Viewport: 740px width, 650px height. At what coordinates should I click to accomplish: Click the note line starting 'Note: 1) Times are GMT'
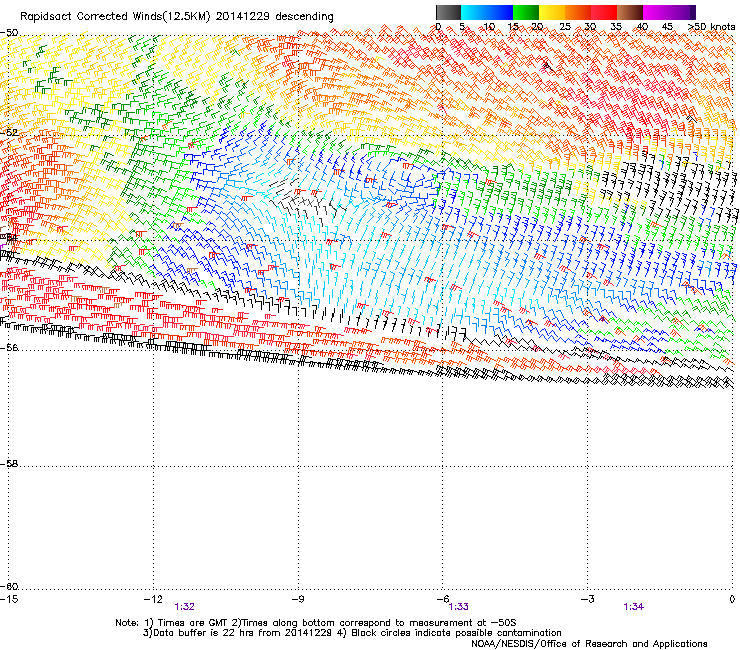point(316,623)
